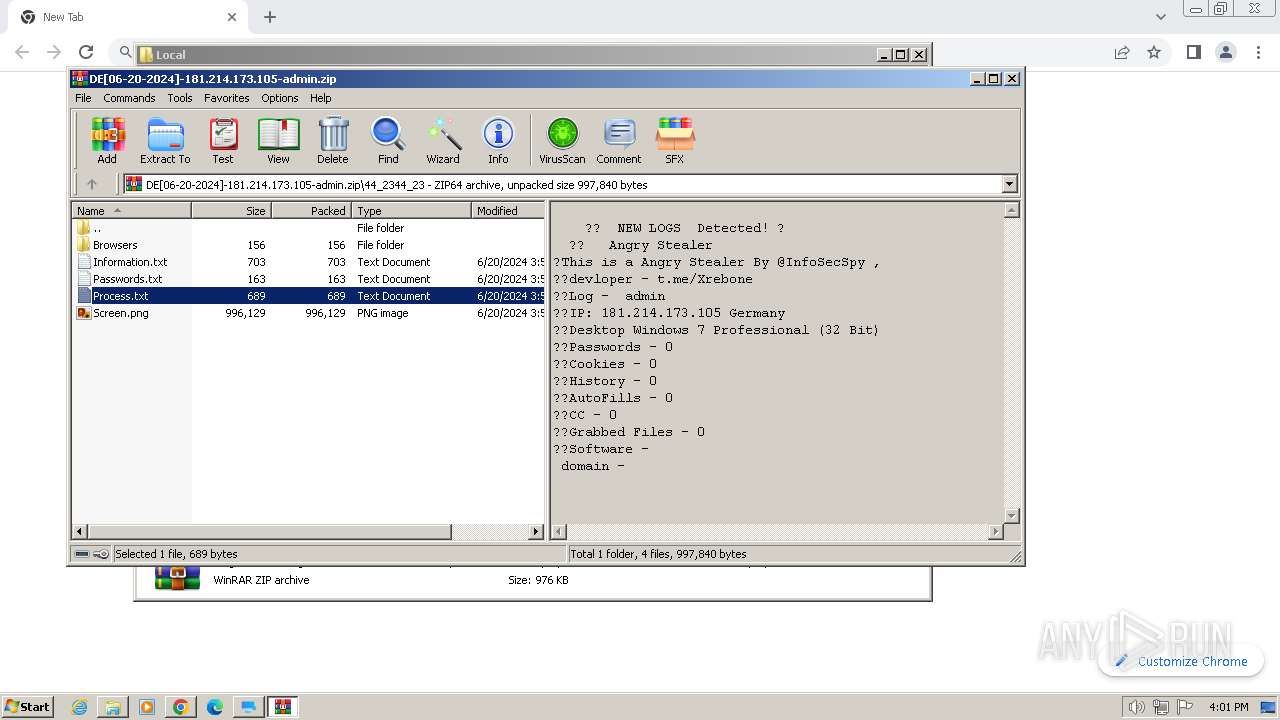Open new Chrome tab plus button
This screenshot has height=720, width=1280.
pyautogui.click(x=270, y=17)
